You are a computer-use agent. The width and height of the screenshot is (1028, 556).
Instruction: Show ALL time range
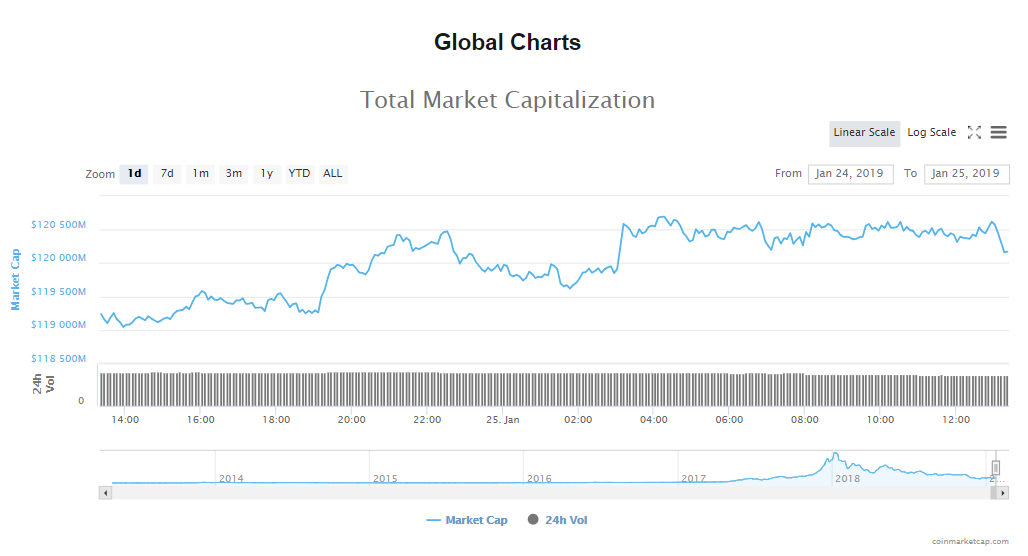coord(333,174)
